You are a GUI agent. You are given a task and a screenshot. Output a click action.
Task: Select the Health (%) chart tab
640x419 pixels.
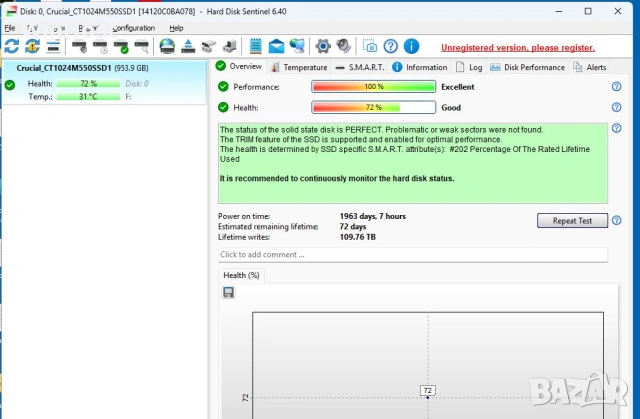pos(241,275)
